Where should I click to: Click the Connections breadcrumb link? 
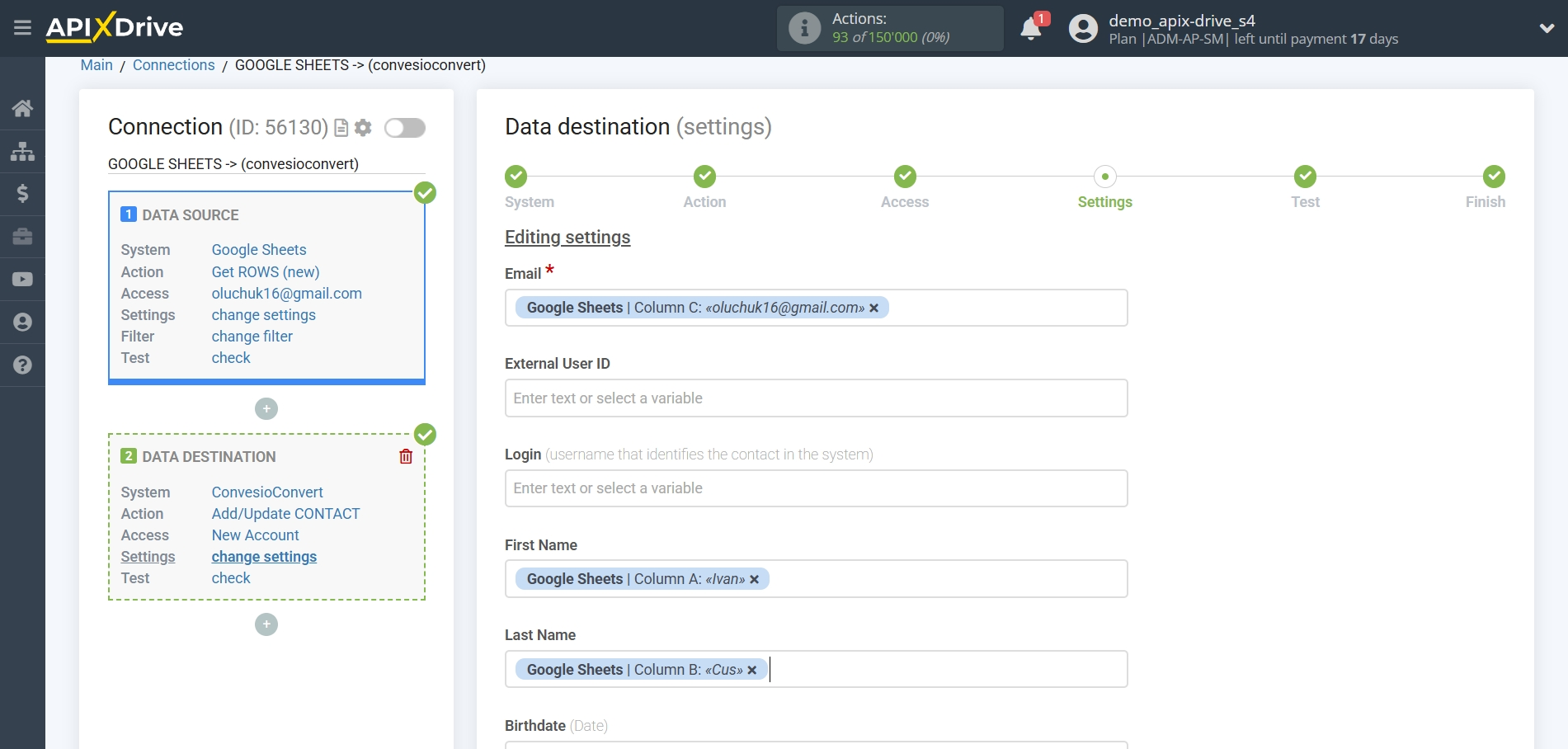point(173,65)
